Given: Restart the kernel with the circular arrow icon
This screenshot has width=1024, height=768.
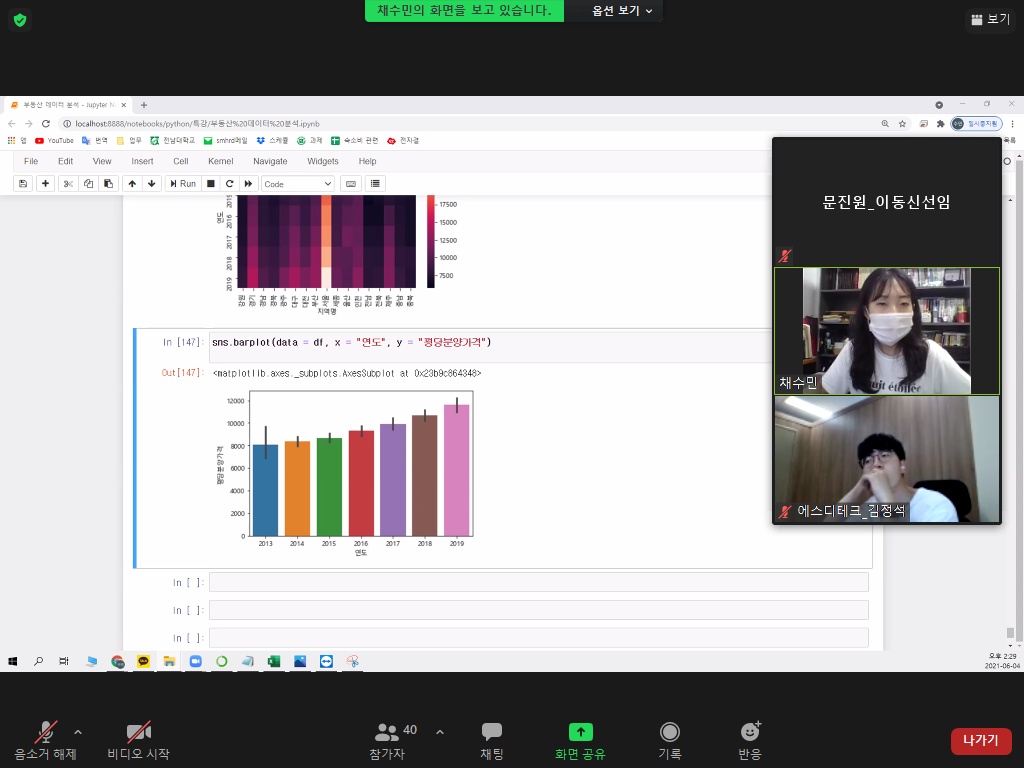Looking at the screenshot, I should click(x=229, y=184).
